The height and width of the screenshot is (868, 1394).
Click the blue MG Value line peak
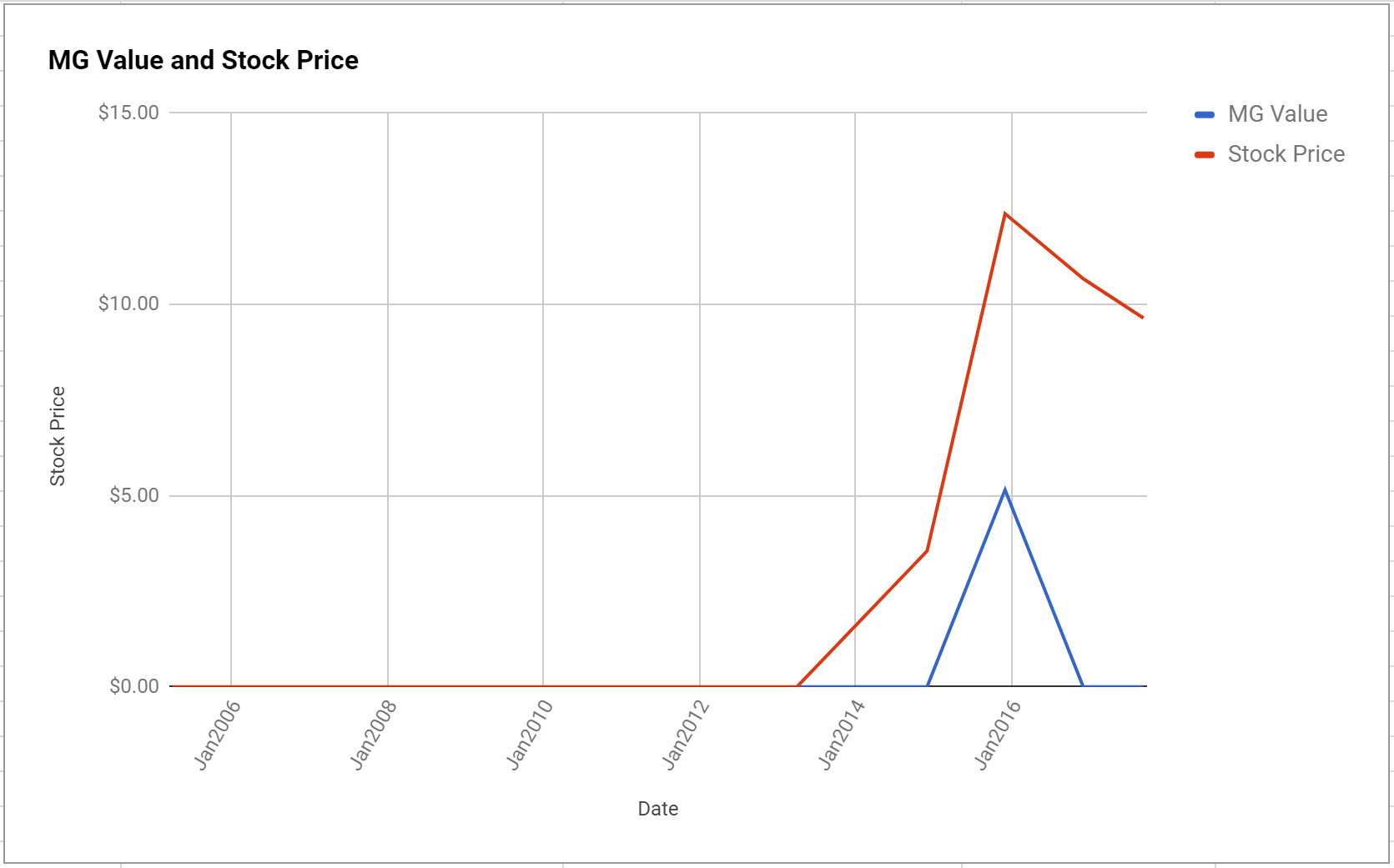click(x=1005, y=490)
